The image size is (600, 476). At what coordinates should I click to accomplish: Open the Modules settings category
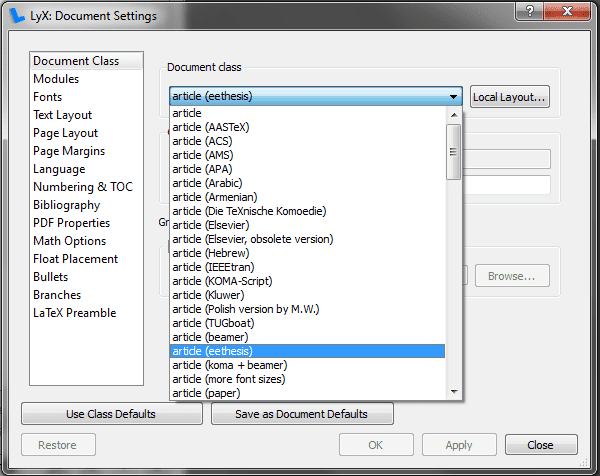point(56,79)
